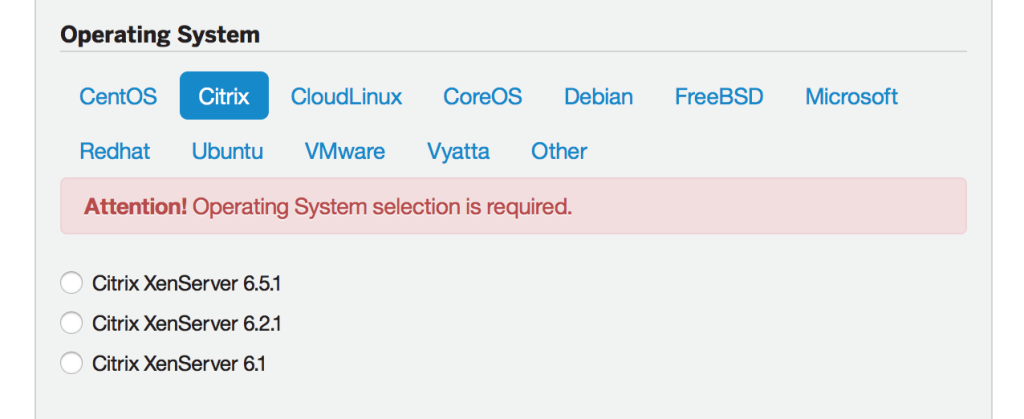The width and height of the screenshot is (1024, 419).
Task: Click the Citrix XenServer 6.2.1 text label
Action: 186,324
